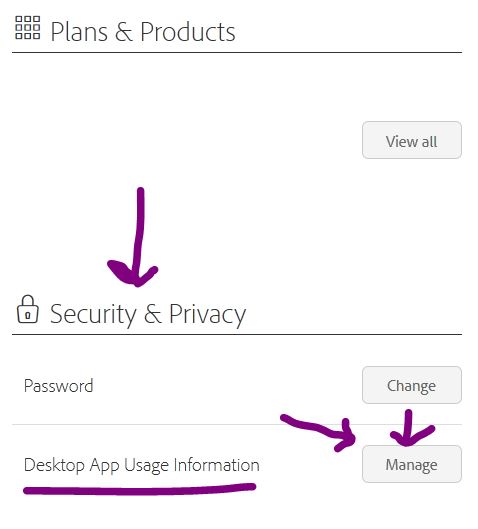The image size is (478, 529).
Task: Open the View all plans button
Action: coord(412,140)
